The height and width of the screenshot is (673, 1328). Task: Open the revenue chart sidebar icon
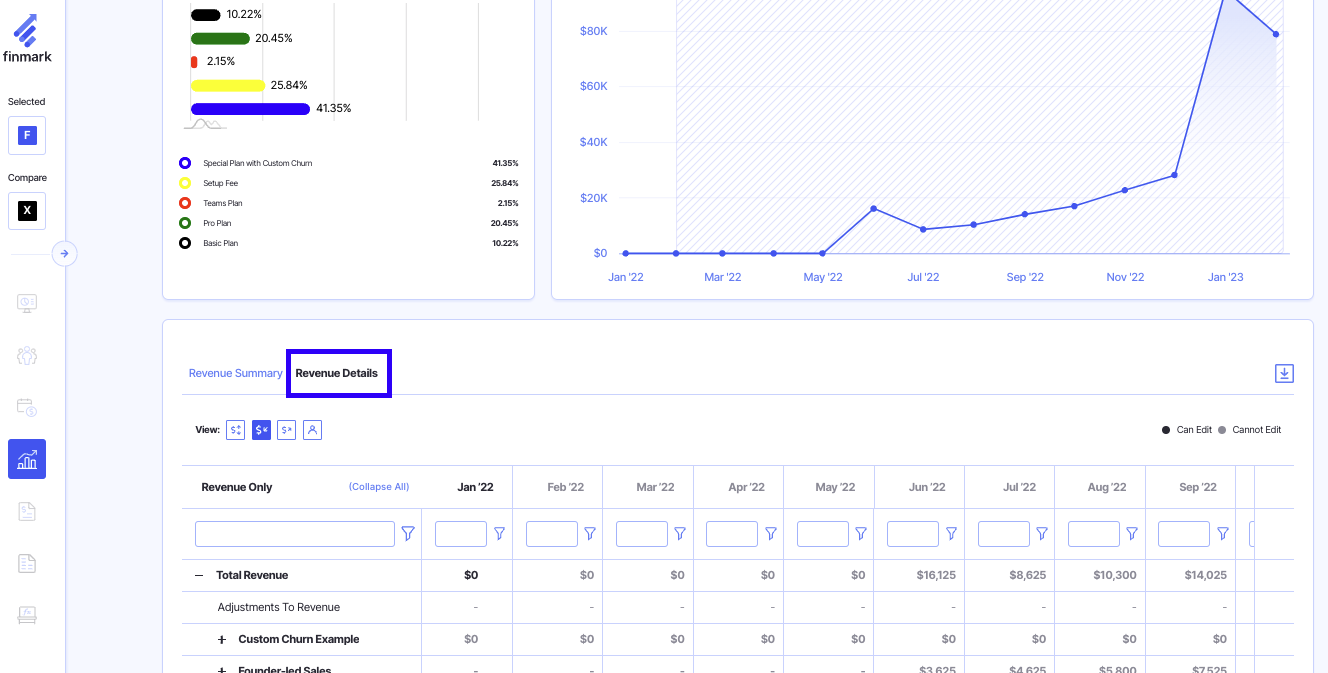point(27,459)
